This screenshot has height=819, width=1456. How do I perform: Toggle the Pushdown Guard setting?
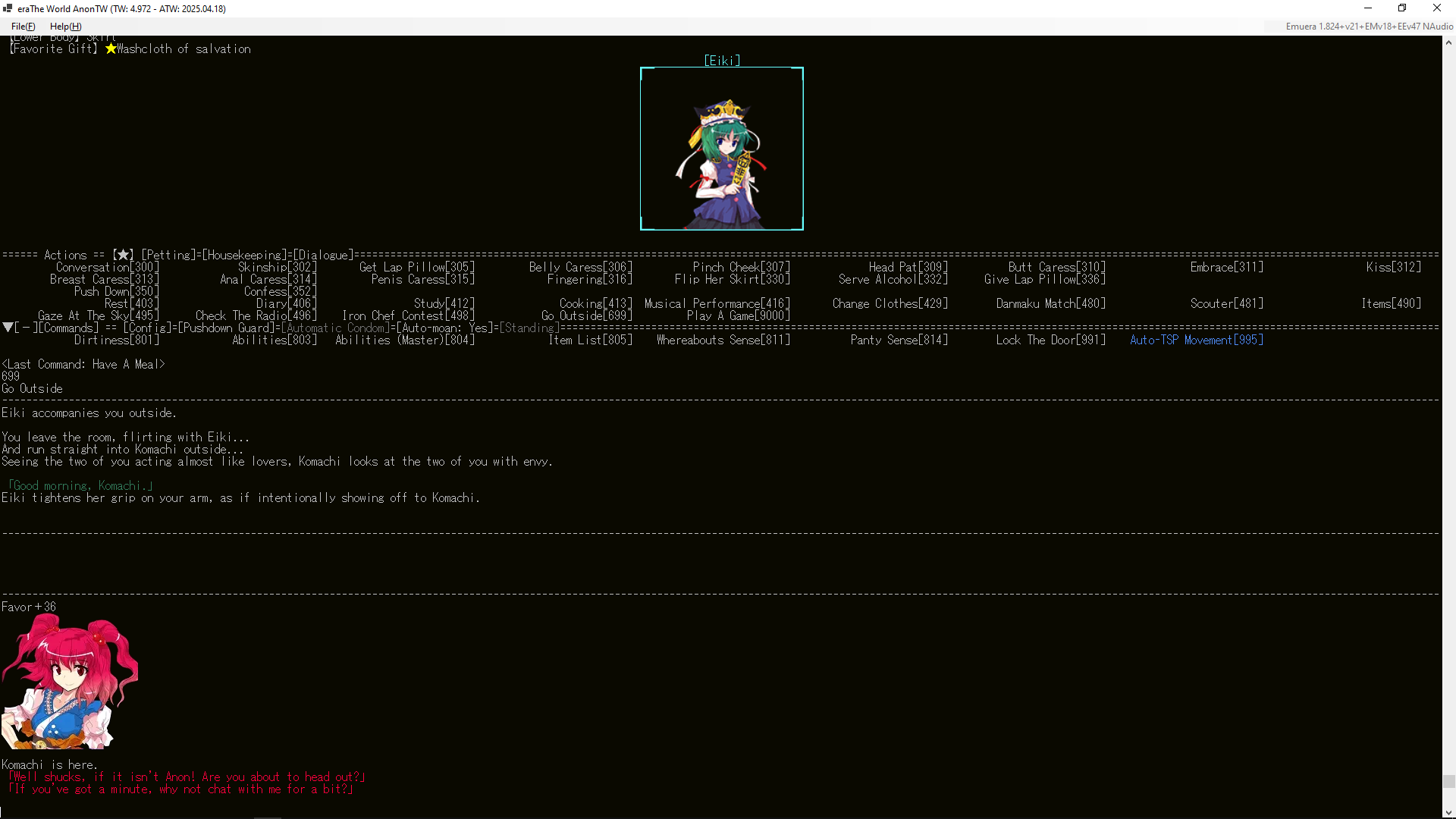(226, 328)
